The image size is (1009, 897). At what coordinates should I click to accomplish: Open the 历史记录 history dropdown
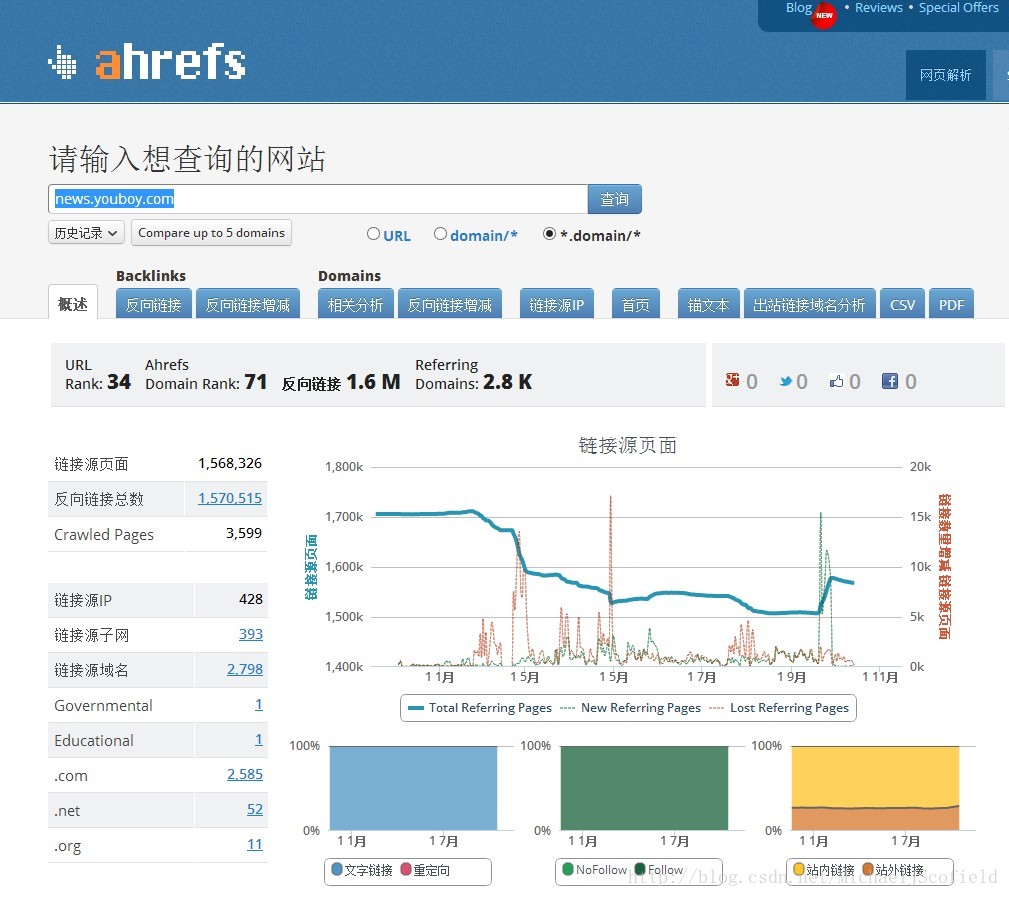(x=86, y=232)
